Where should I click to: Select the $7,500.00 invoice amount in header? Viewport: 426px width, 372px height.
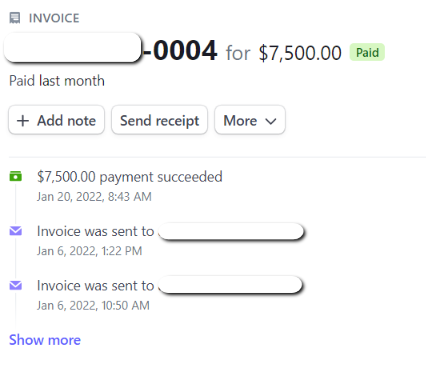tap(300, 53)
